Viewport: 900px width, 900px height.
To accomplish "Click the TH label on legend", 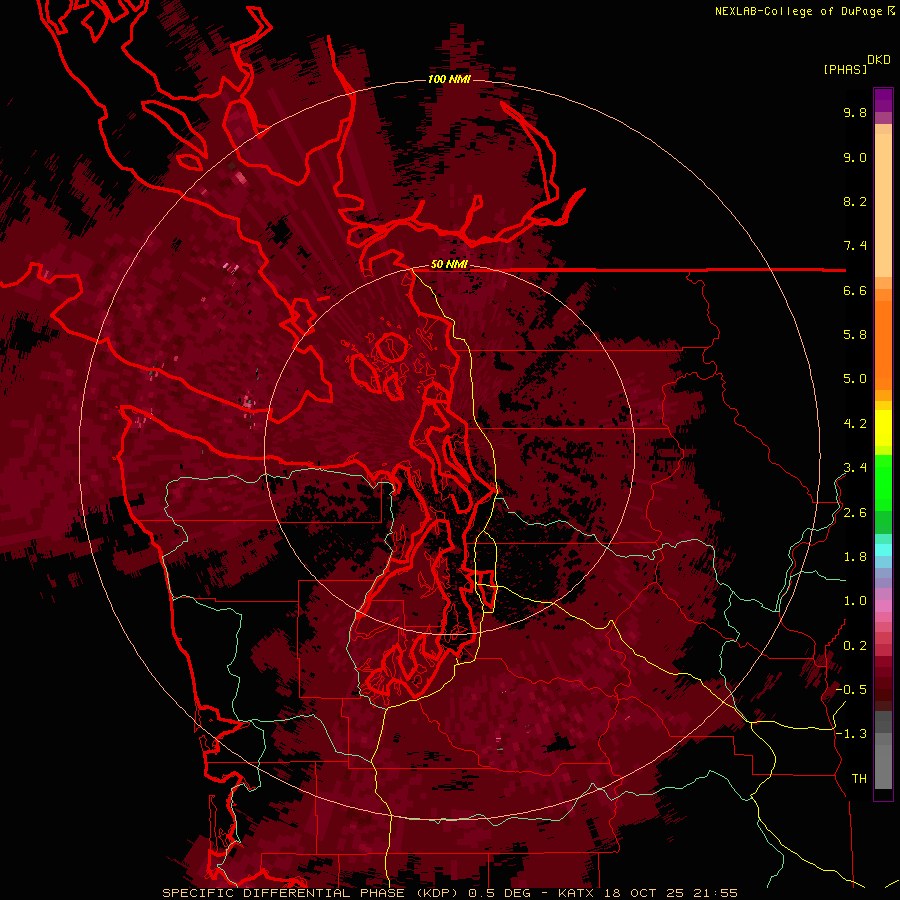I will tap(859, 779).
